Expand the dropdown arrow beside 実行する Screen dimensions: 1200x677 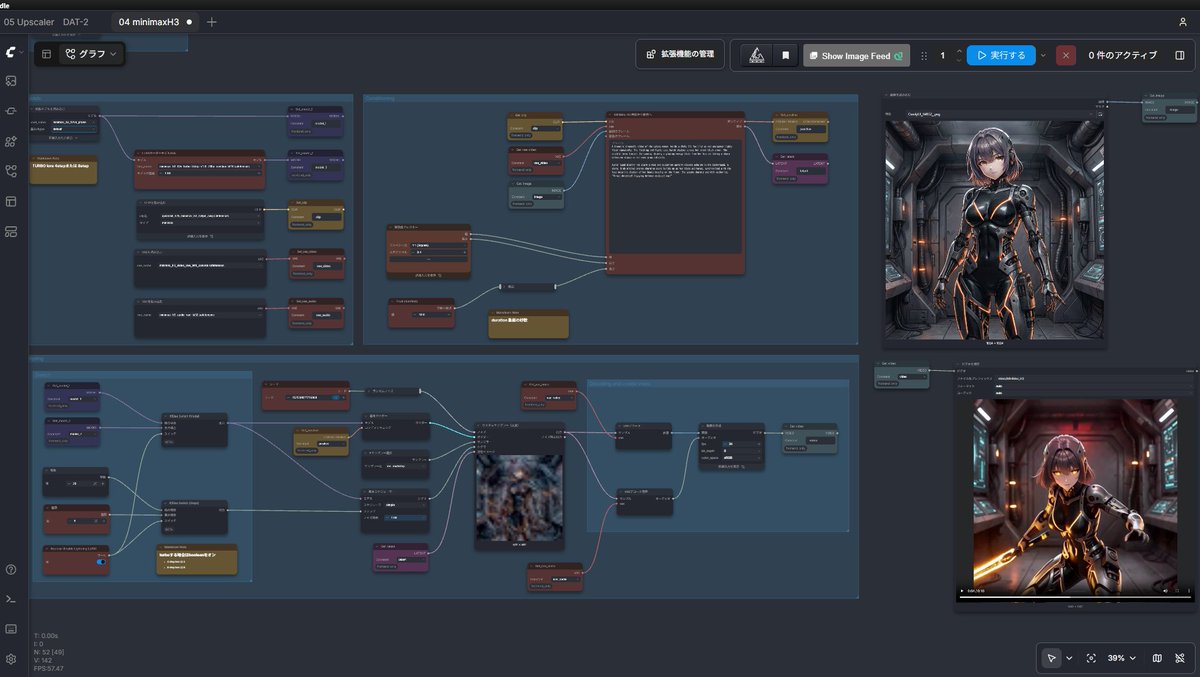(1044, 55)
